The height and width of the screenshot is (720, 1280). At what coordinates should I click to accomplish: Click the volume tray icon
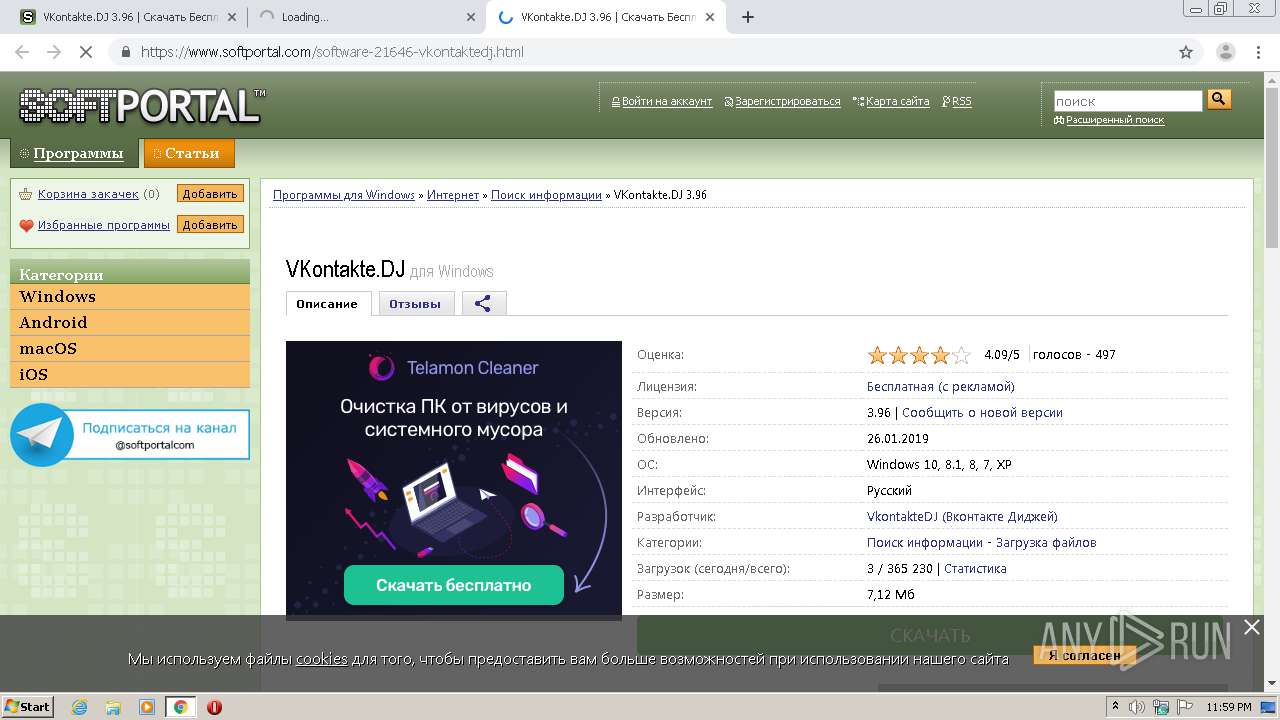[1137, 707]
